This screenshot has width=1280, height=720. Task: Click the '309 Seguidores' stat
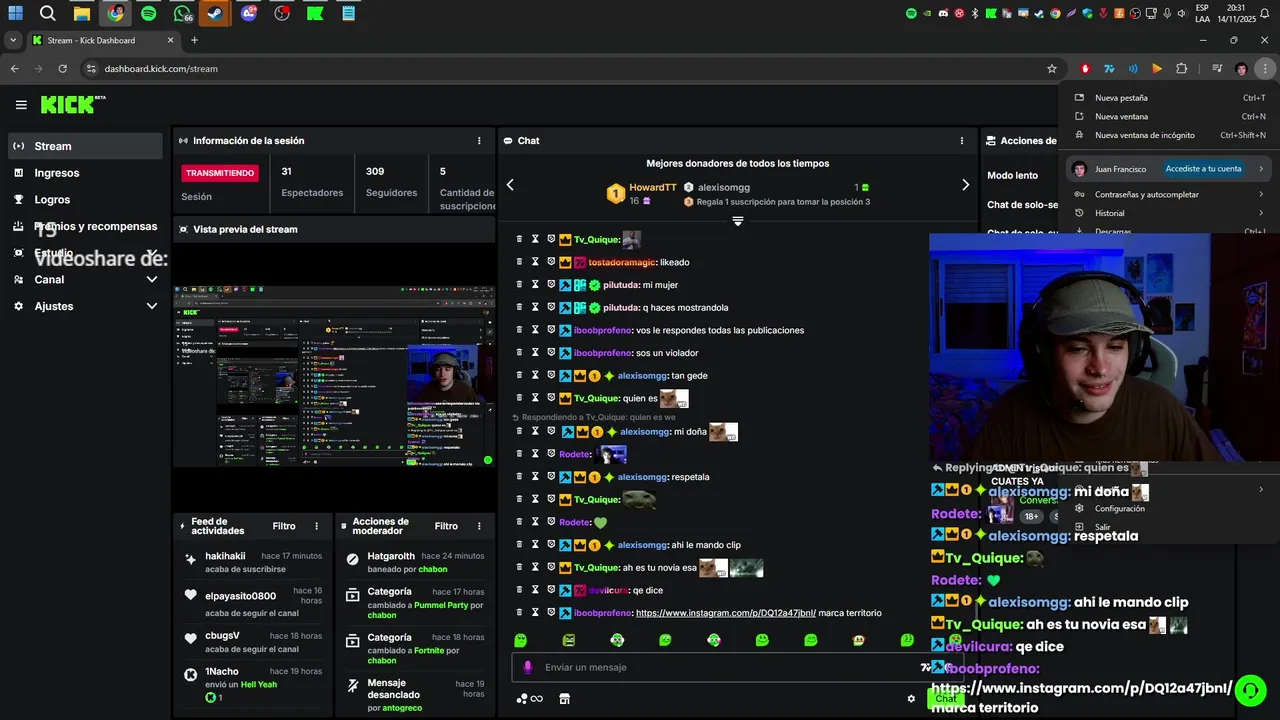391,182
